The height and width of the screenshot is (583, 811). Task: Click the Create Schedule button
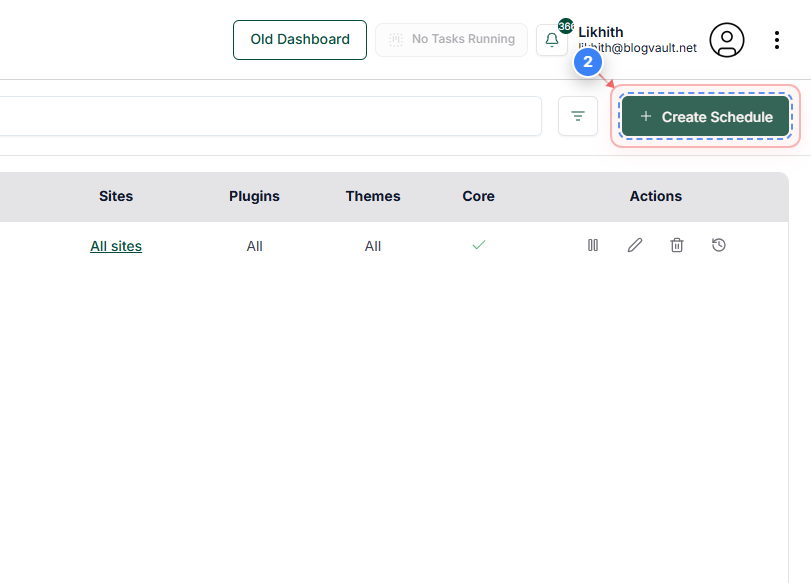pyautogui.click(x=705, y=116)
